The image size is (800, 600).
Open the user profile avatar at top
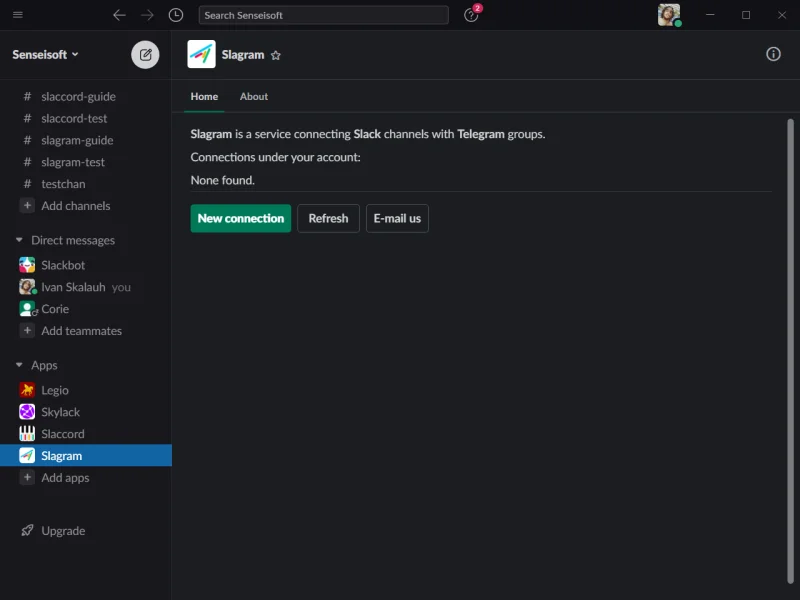point(669,15)
